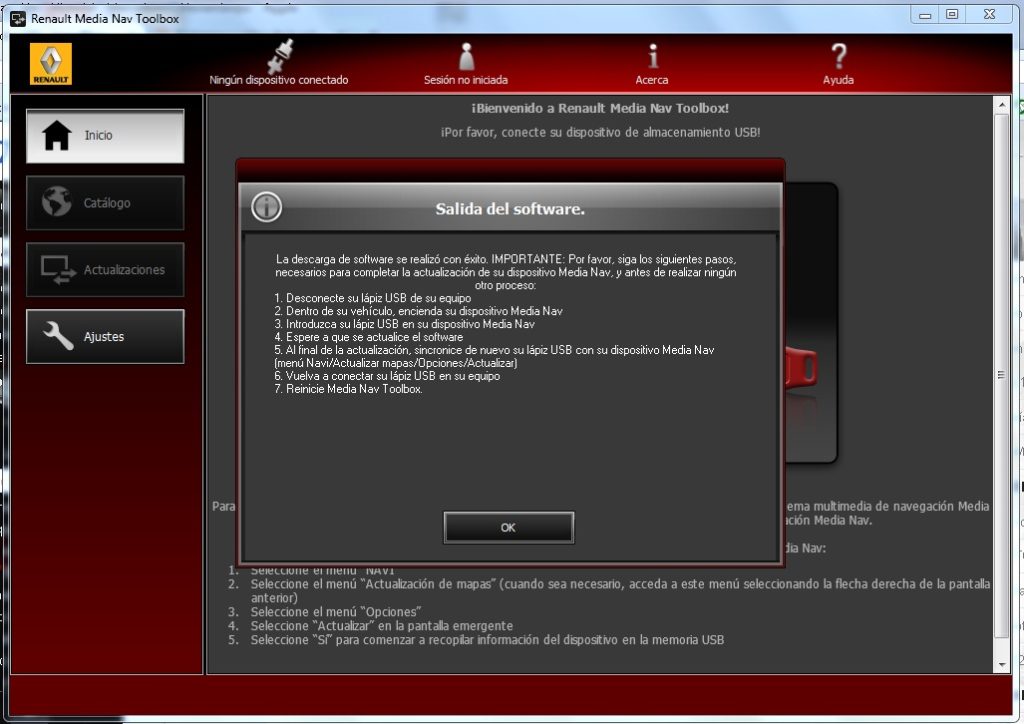Screen dimensions: 1024x724
Task: Click the "Salida del software." dialog title
Action: [x=510, y=209]
